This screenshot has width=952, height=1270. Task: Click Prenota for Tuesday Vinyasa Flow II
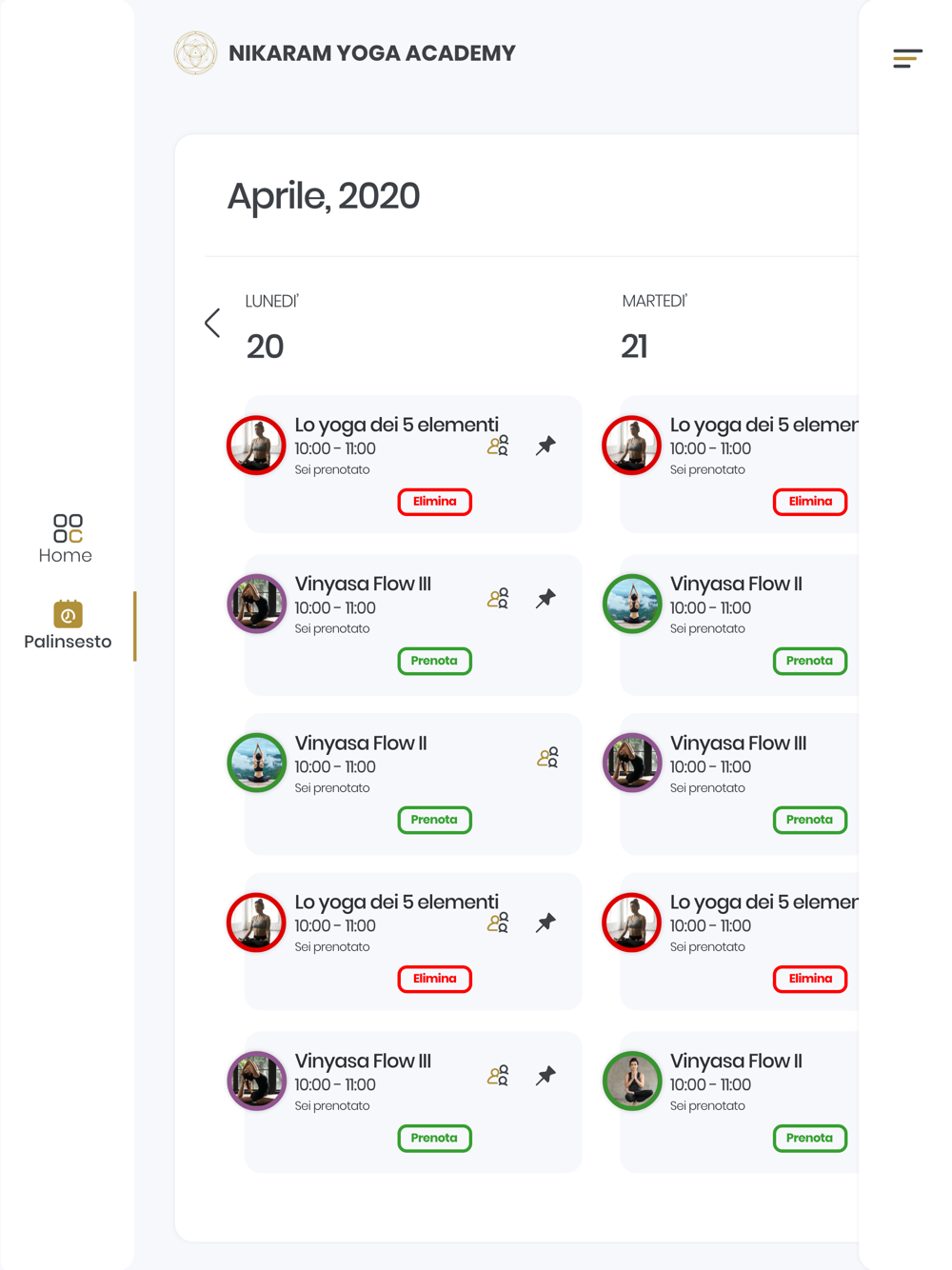coord(810,661)
